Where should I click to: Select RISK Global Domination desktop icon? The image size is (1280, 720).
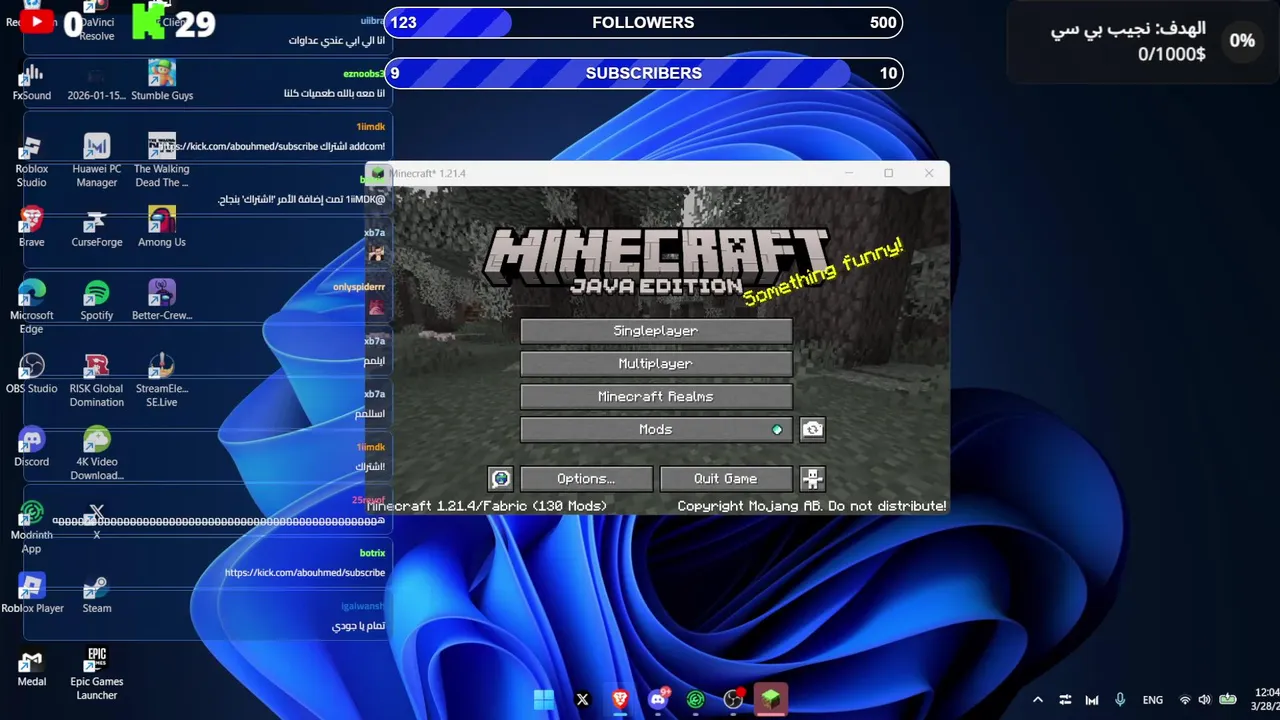pos(97,380)
